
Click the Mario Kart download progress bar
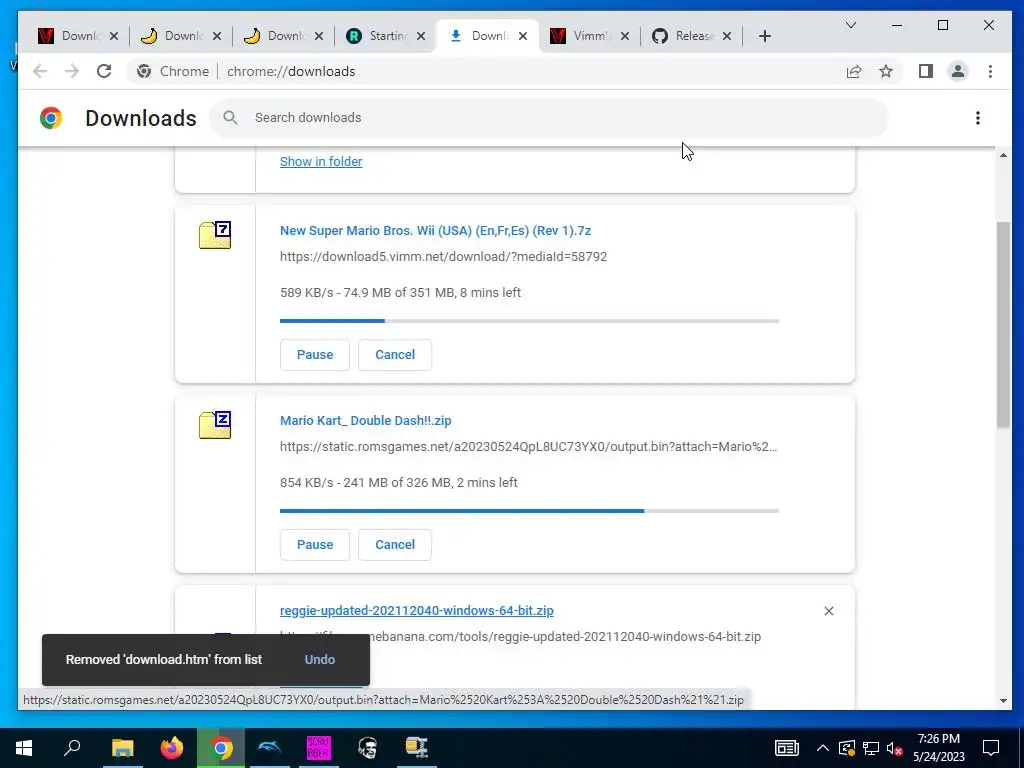click(x=529, y=511)
